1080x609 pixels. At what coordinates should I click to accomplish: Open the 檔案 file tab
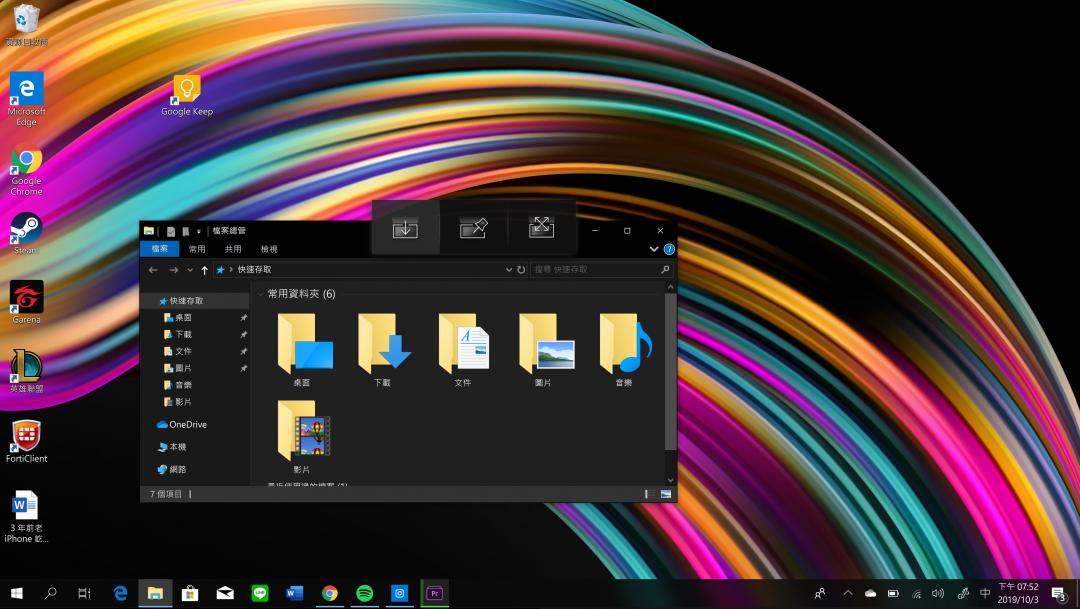[160, 249]
